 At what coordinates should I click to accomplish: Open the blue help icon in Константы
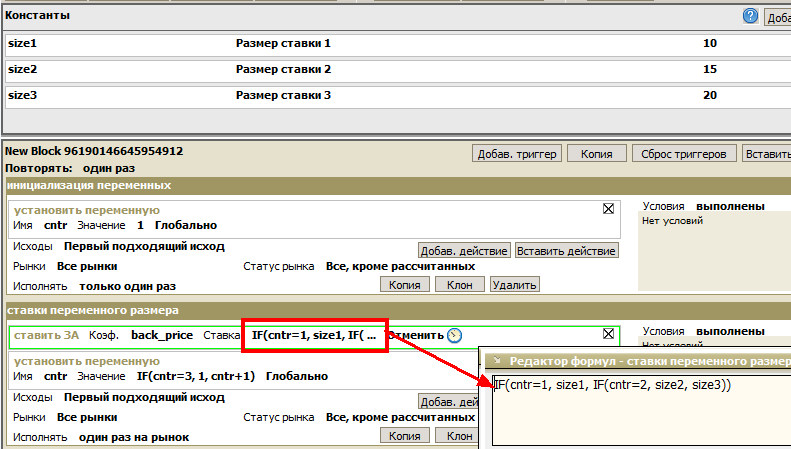pyautogui.click(x=750, y=16)
